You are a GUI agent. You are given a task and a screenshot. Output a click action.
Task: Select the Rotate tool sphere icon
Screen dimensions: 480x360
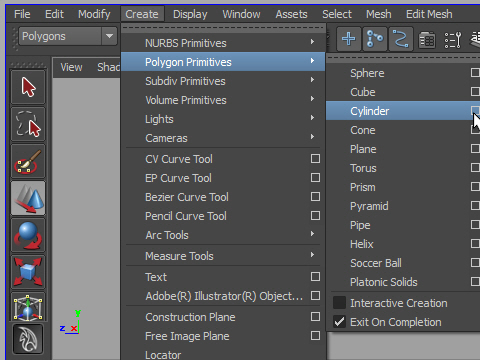[x=28, y=235]
